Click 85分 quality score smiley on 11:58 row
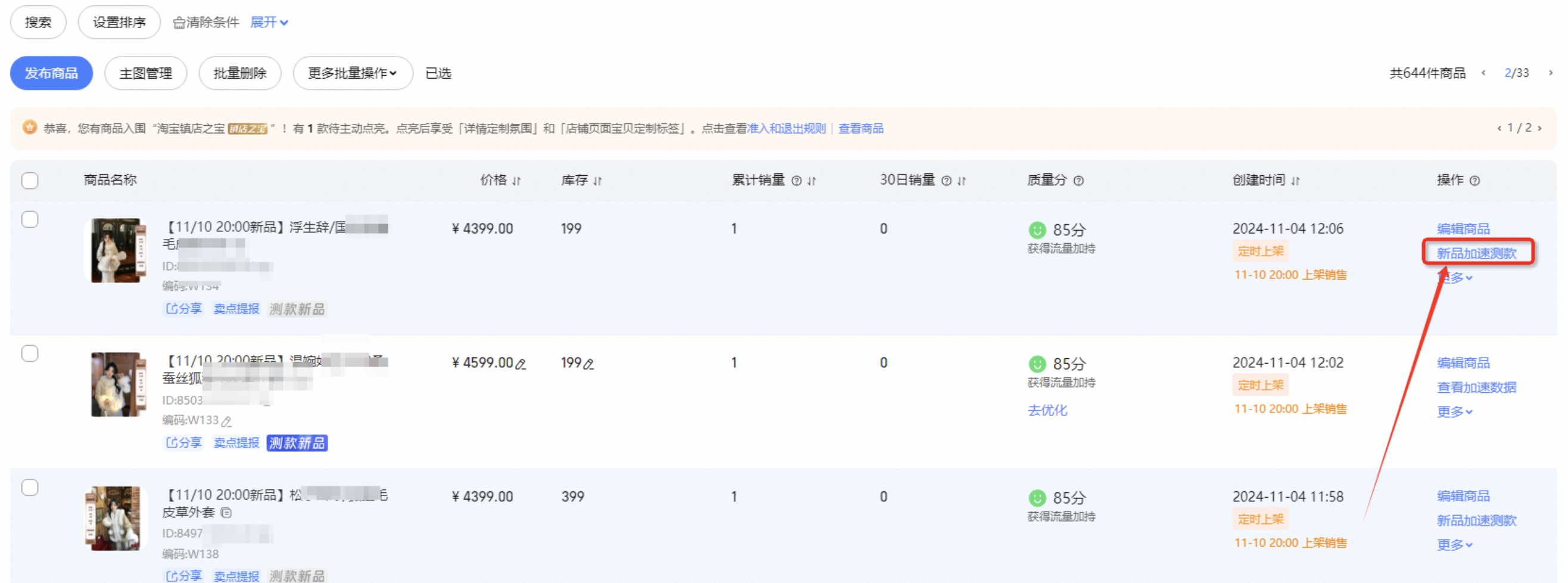Screen dimensions: 1568x583 coord(1037,498)
